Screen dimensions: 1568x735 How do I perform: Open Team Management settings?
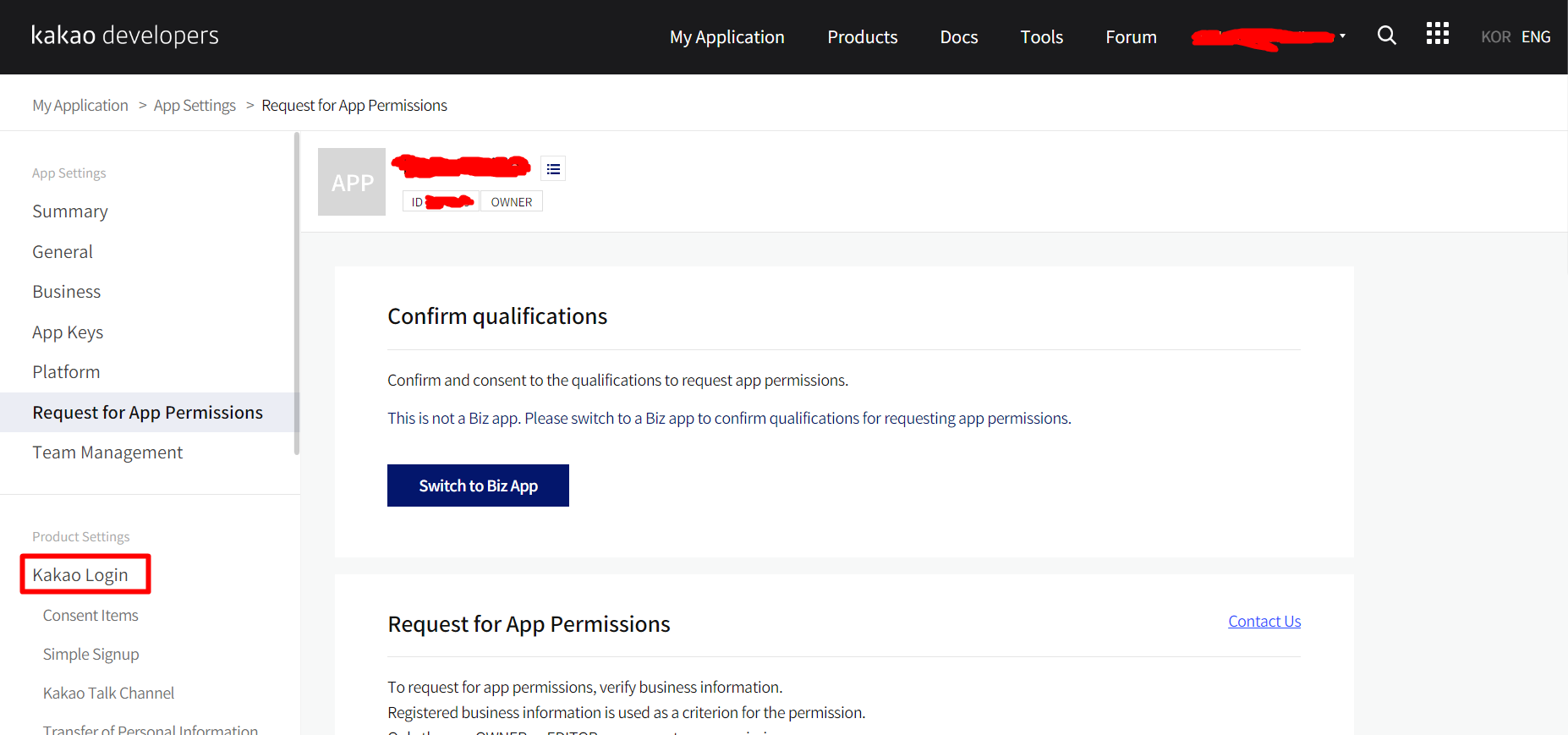tap(107, 453)
